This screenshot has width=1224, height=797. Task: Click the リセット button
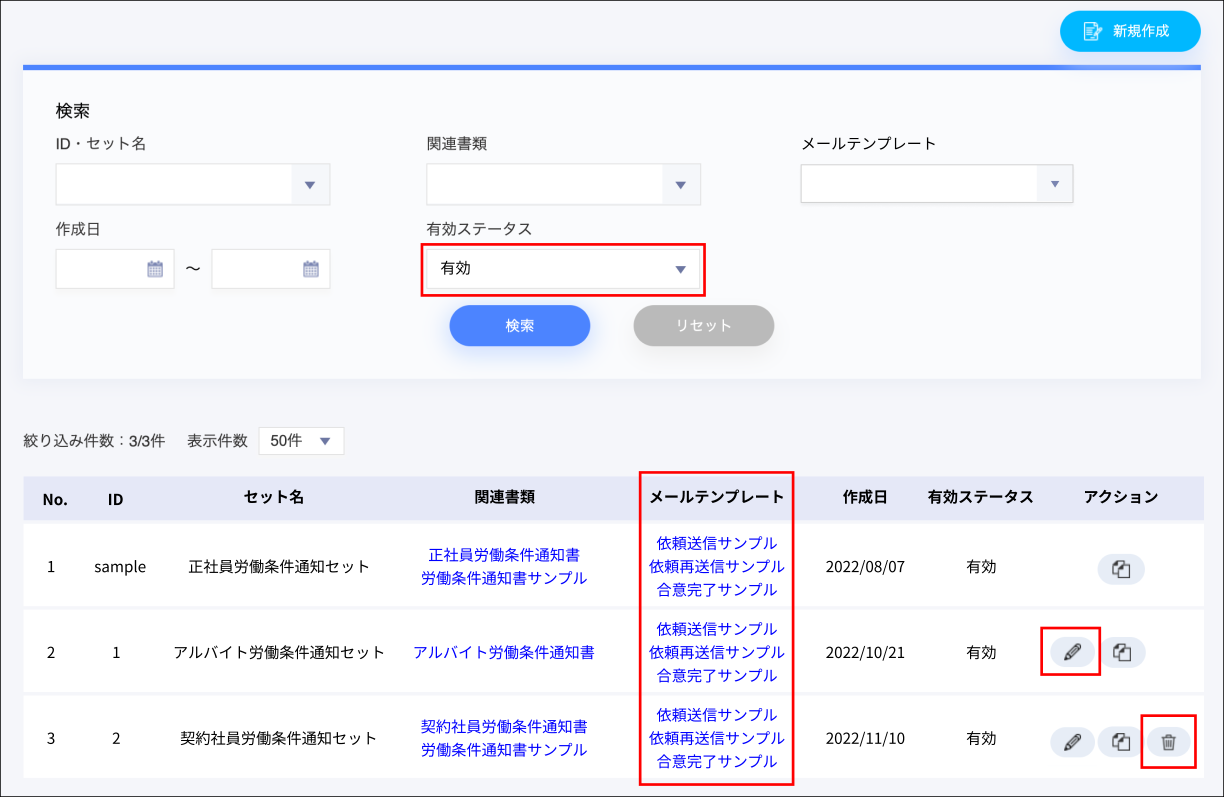click(x=703, y=326)
